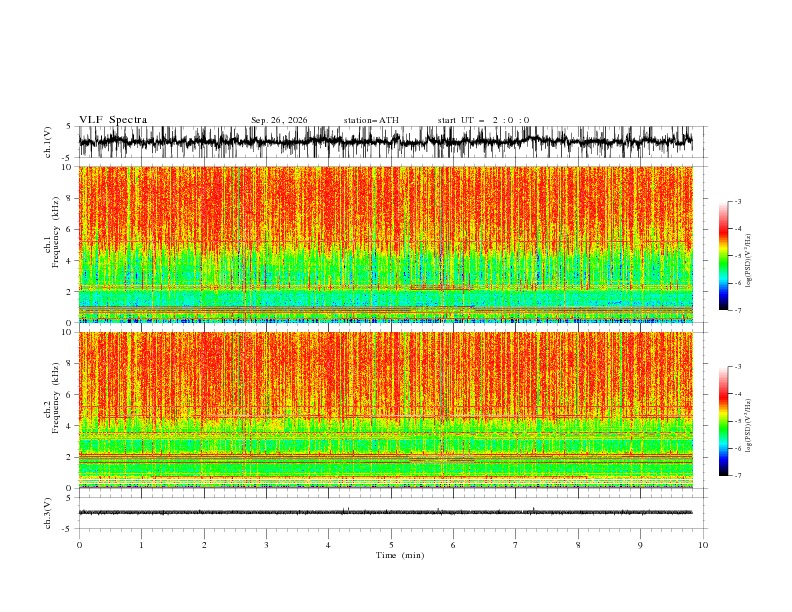Click the ch.2 spectrogram panel center
This screenshot has height=612, width=792.
tap(386, 410)
